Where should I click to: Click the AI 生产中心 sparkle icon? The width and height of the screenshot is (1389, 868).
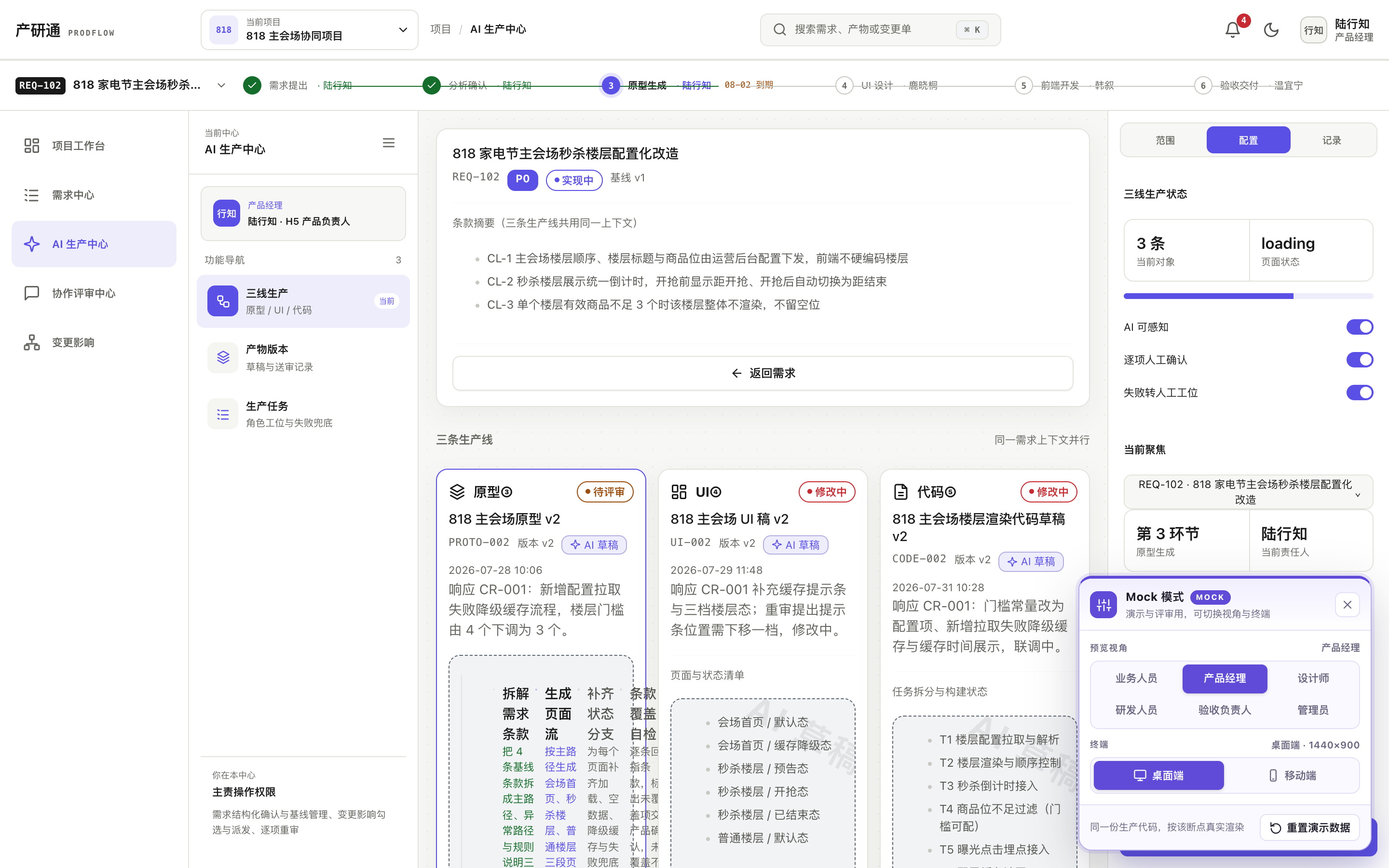[x=31, y=244]
